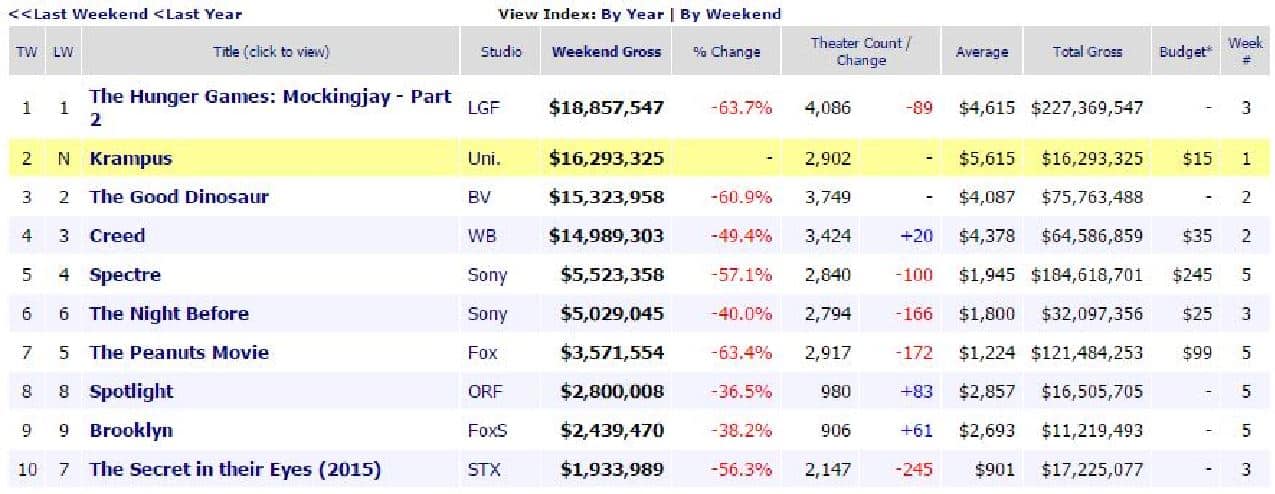The width and height of the screenshot is (1275, 494).
Task: View index By Weekend
Action: tap(731, 14)
